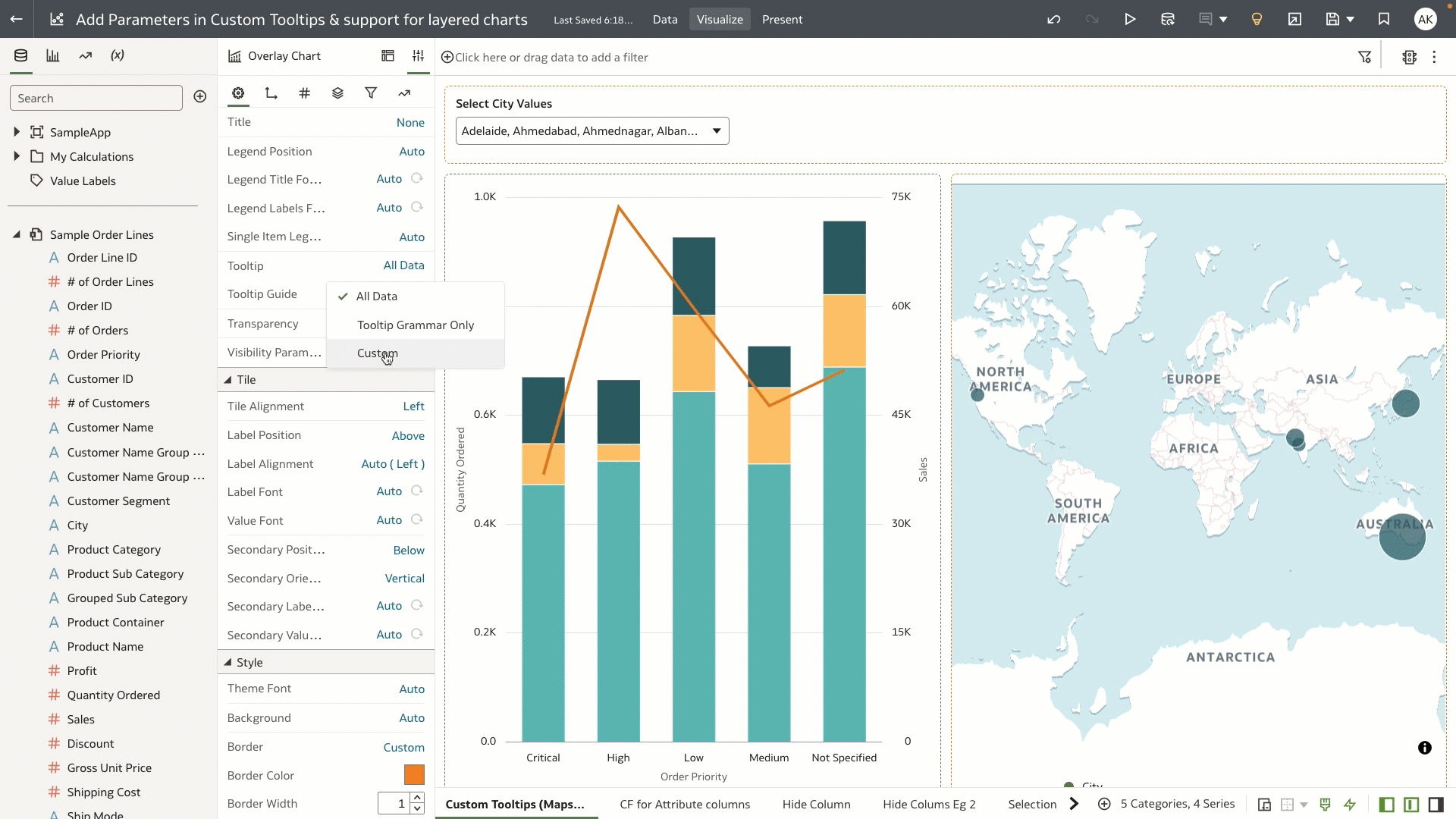Click in the data search field
Image resolution: width=1456 pixels, height=819 pixels.
tap(96, 97)
